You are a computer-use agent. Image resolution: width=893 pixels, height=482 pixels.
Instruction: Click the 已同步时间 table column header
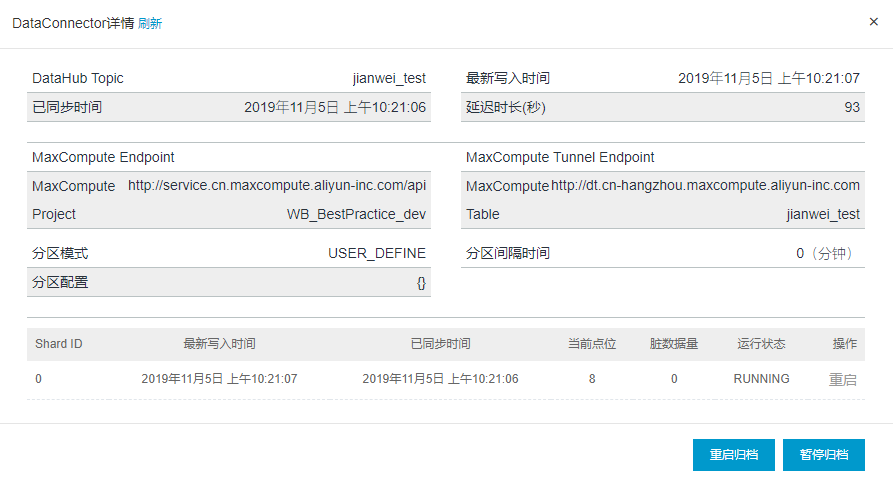coord(440,344)
